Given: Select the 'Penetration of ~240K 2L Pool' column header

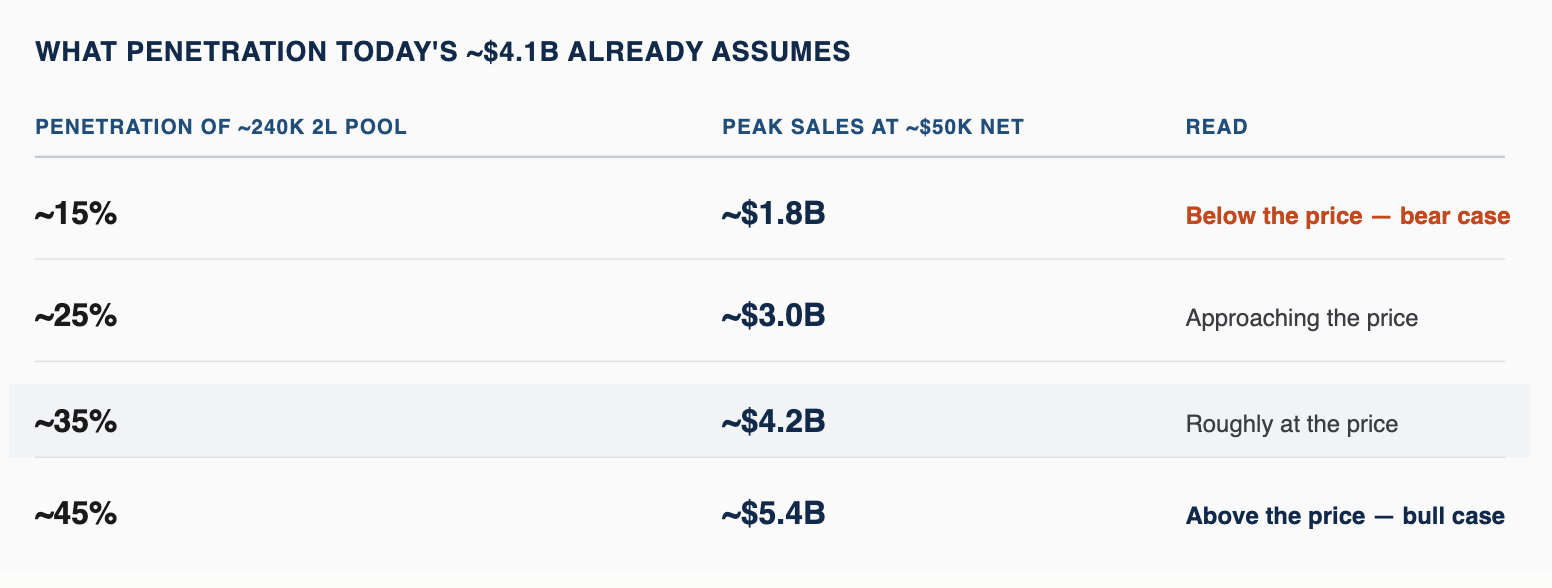Looking at the screenshot, I should [x=221, y=128].
